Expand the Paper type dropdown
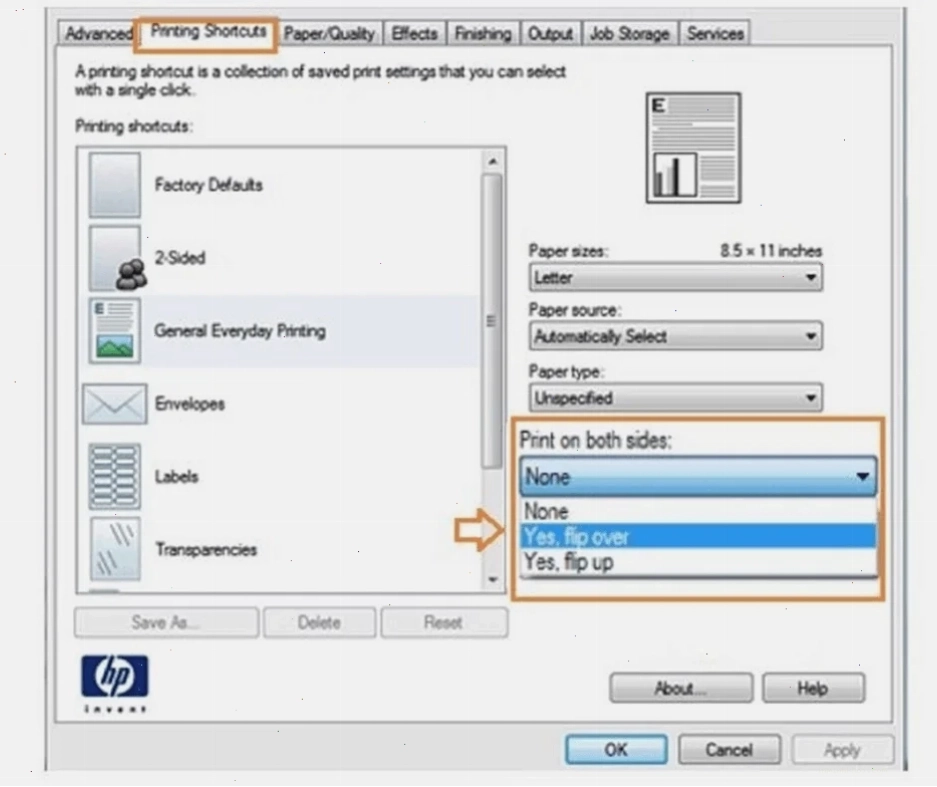 coord(675,398)
